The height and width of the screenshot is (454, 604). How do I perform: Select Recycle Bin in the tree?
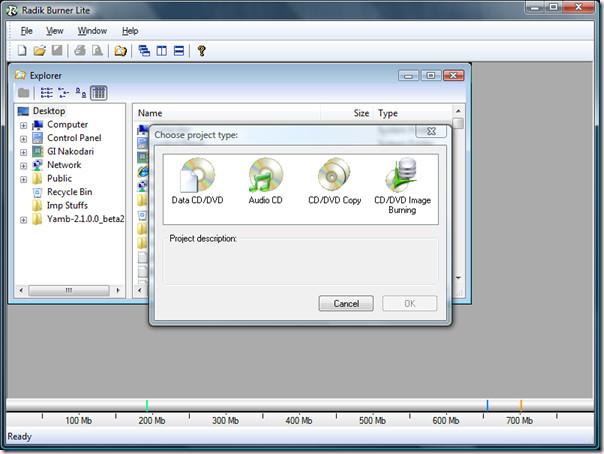click(x=69, y=192)
